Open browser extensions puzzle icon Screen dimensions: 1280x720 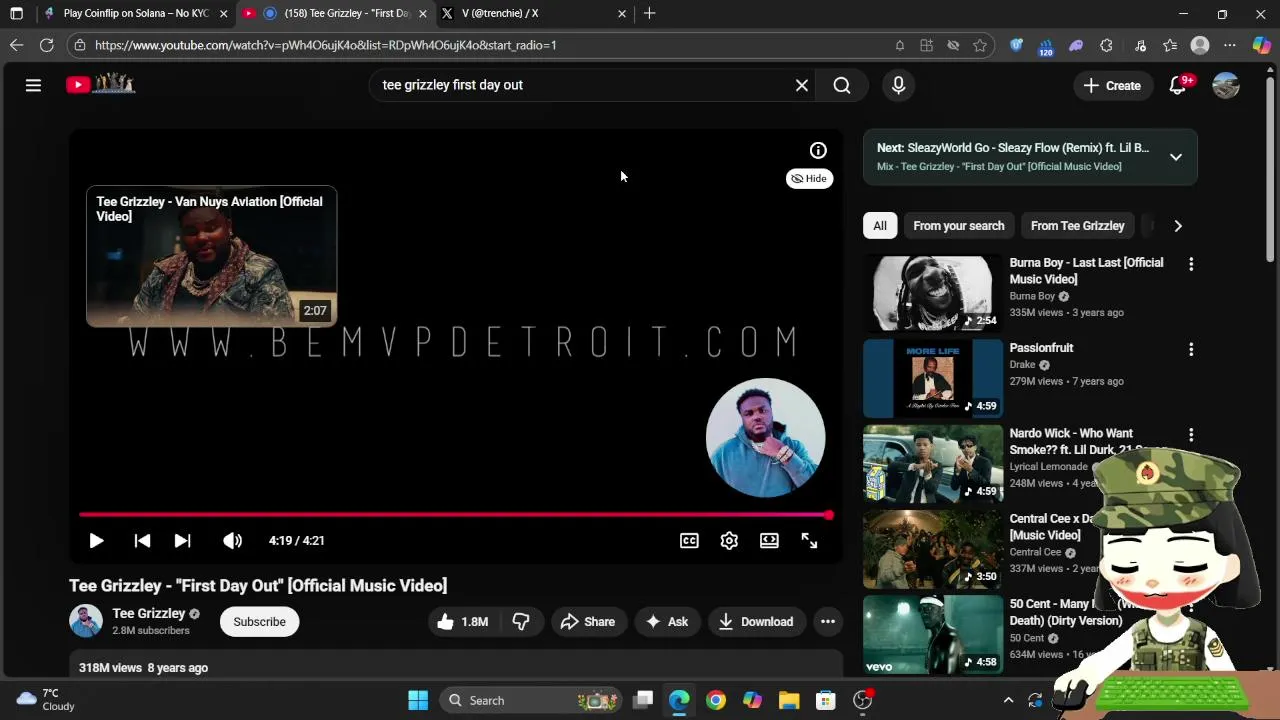point(1106,45)
